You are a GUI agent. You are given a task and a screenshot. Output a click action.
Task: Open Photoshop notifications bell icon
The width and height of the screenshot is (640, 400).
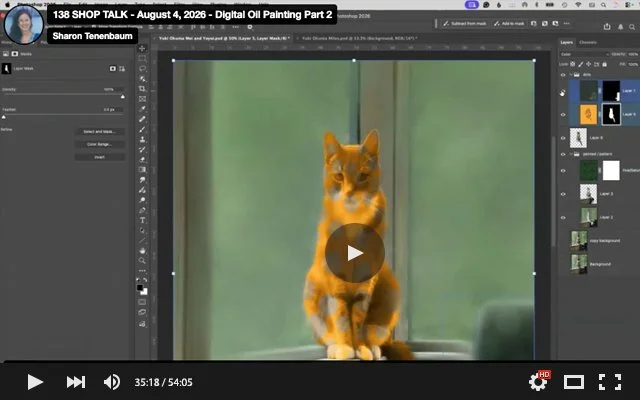tap(620, 27)
